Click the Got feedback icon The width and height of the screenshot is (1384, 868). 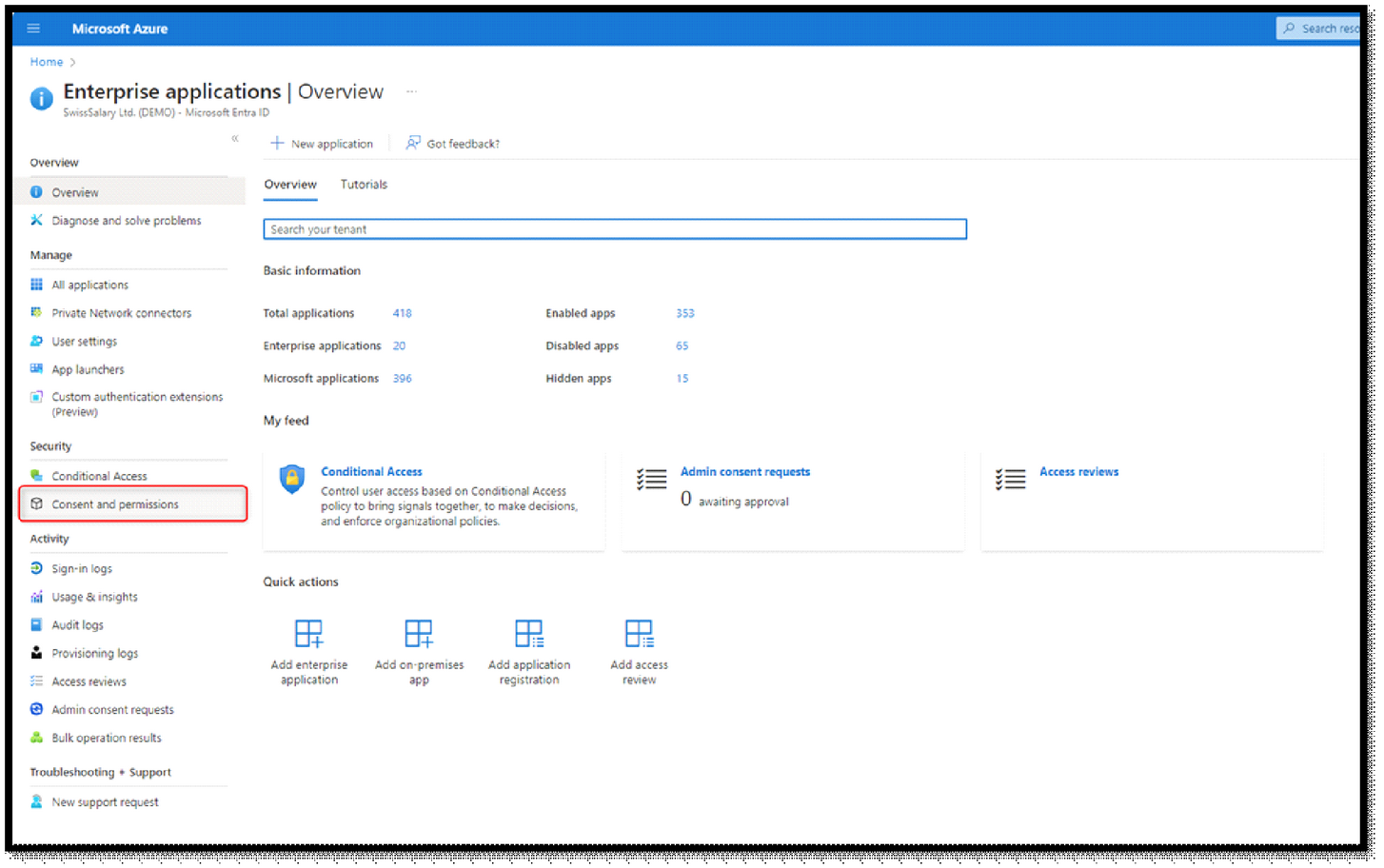pos(413,144)
